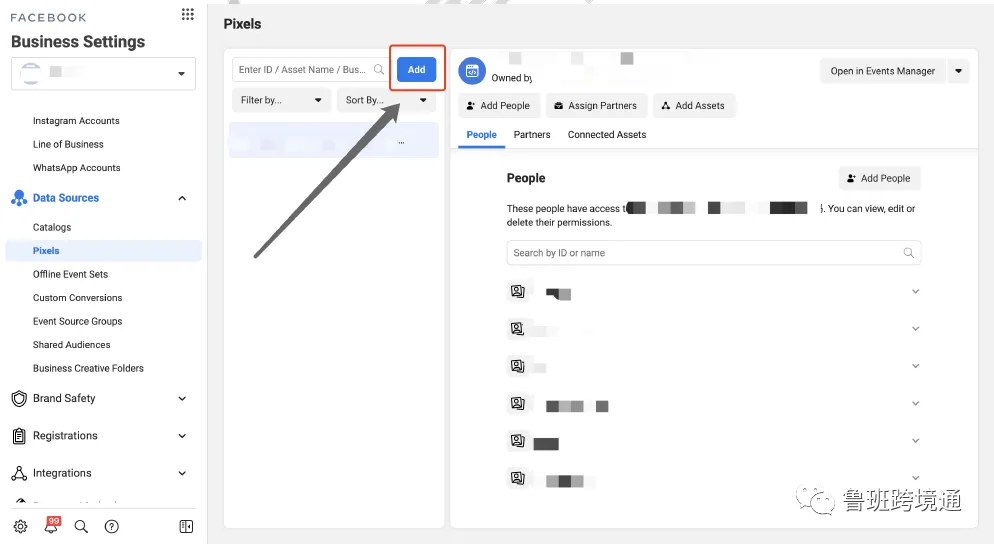Click the Assign Partners button

tap(596, 106)
